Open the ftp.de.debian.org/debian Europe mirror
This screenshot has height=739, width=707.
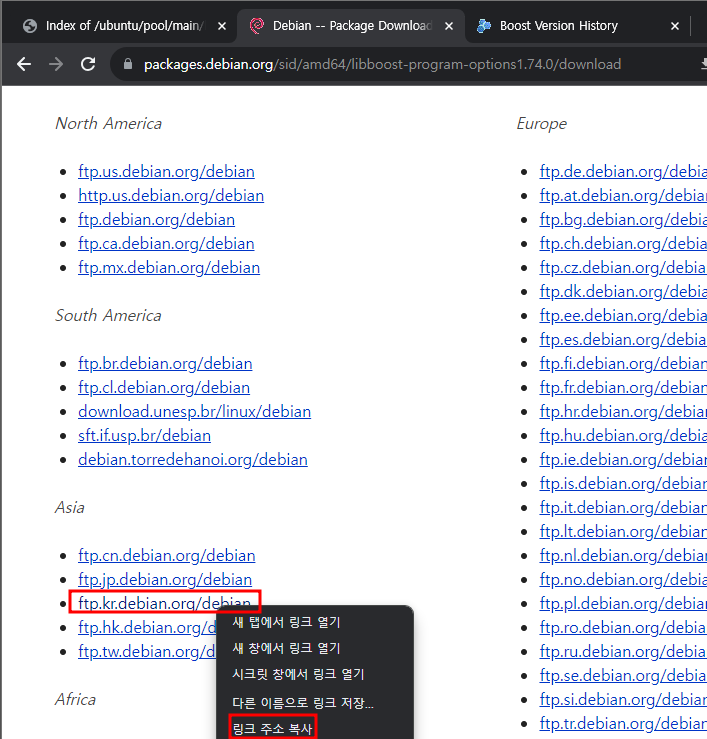pyautogui.click(x=622, y=172)
